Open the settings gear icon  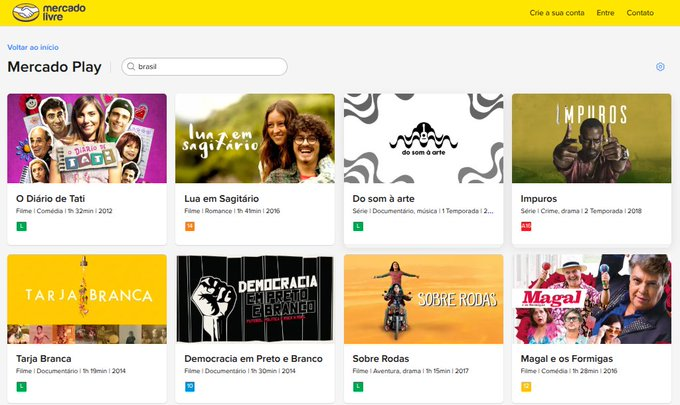[660, 67]
